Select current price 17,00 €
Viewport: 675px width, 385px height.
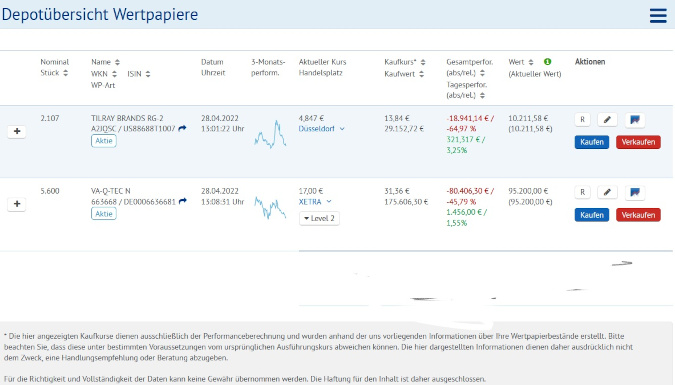click(311, 191)
